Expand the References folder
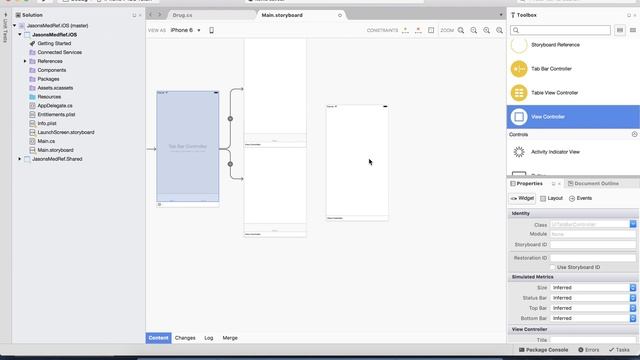 click(x=25, y=61)
